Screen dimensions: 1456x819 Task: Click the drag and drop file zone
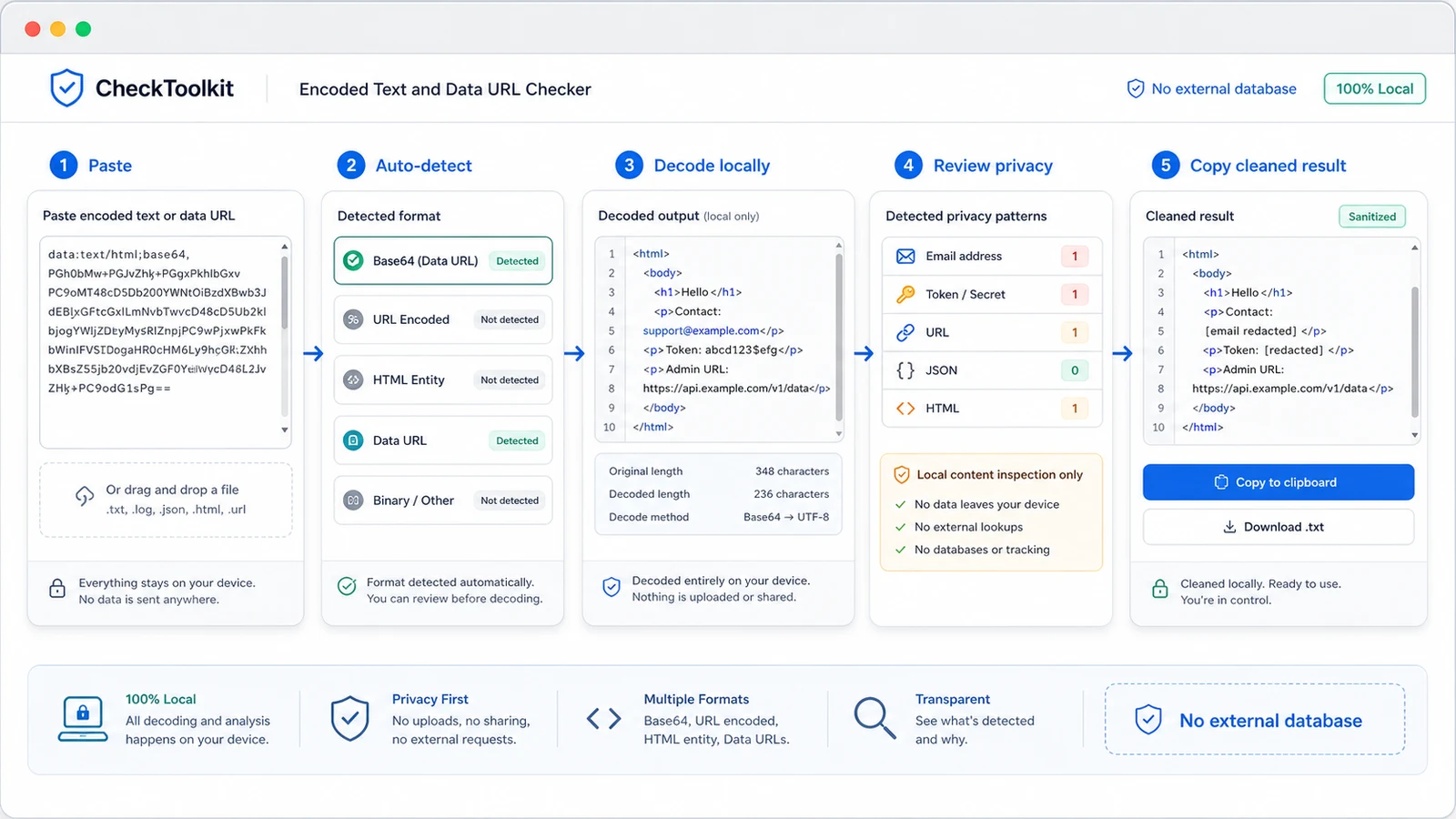166,500
